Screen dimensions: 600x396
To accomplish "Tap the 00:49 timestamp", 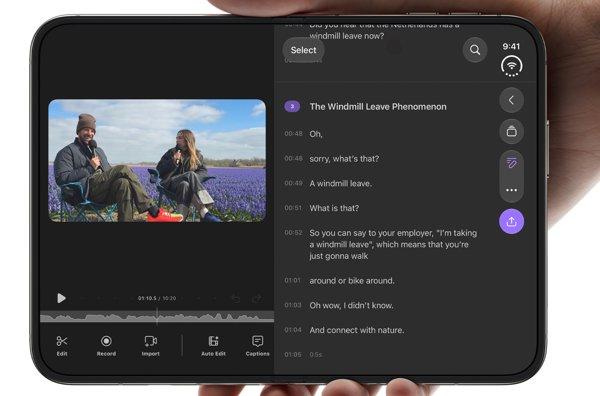I will [293, 183].
